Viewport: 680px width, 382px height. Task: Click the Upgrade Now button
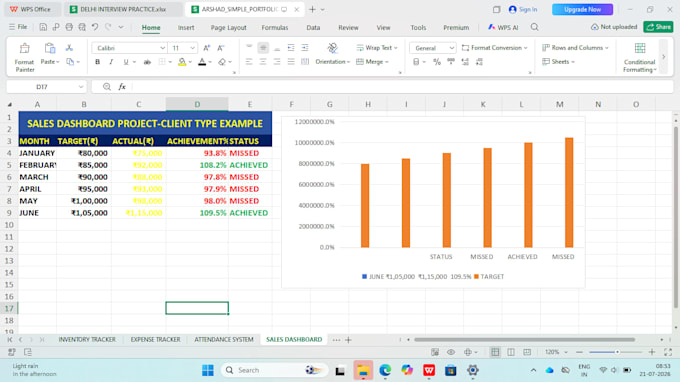(x=582, y=9)
